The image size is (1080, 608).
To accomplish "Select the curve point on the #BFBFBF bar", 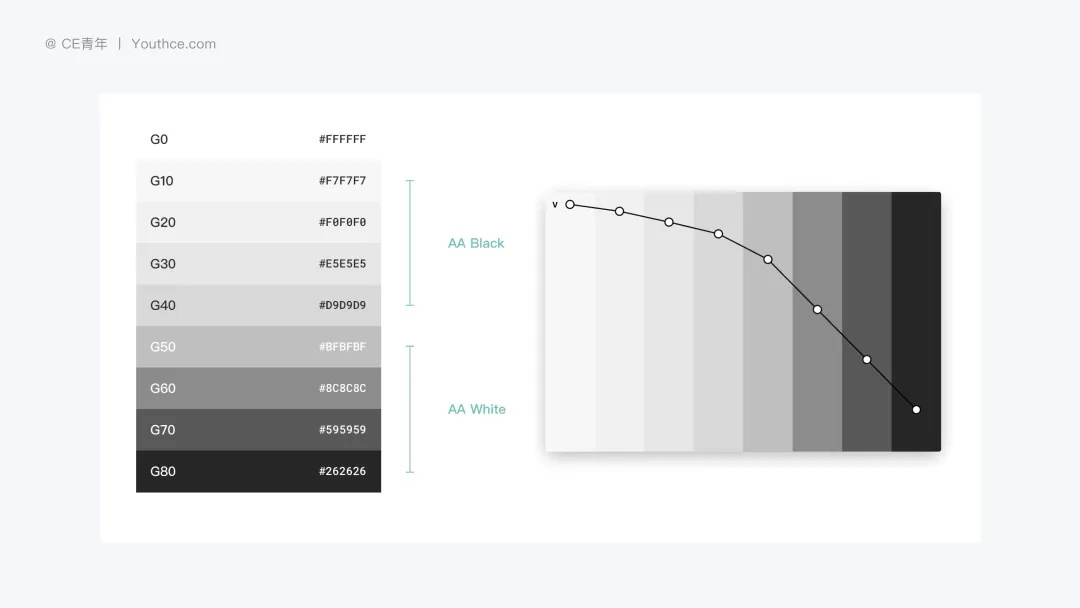I will [768, 260].
